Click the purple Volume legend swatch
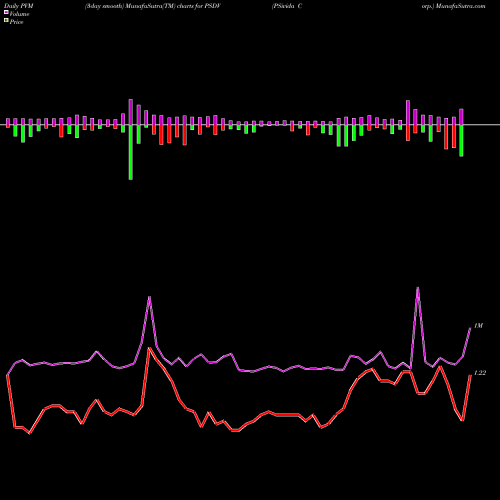The image size is (500, 500). (6, 13)
